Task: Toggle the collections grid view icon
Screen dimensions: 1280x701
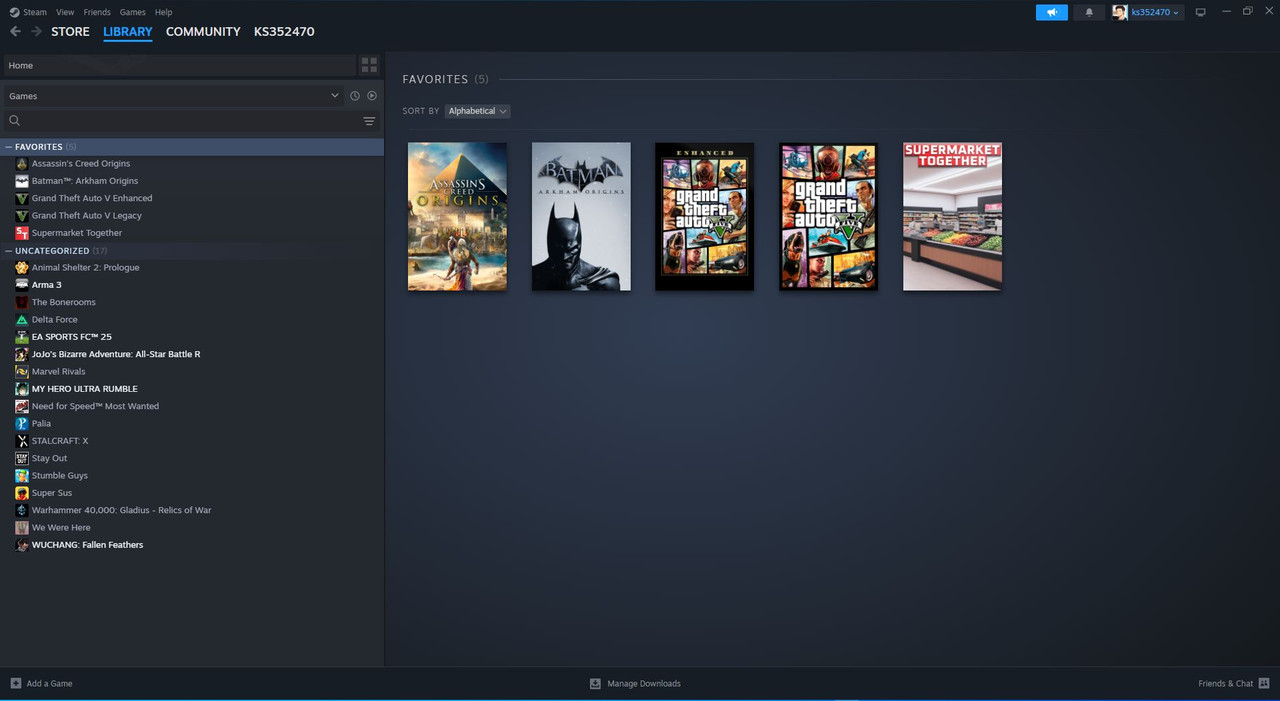Action: [369, 65]
